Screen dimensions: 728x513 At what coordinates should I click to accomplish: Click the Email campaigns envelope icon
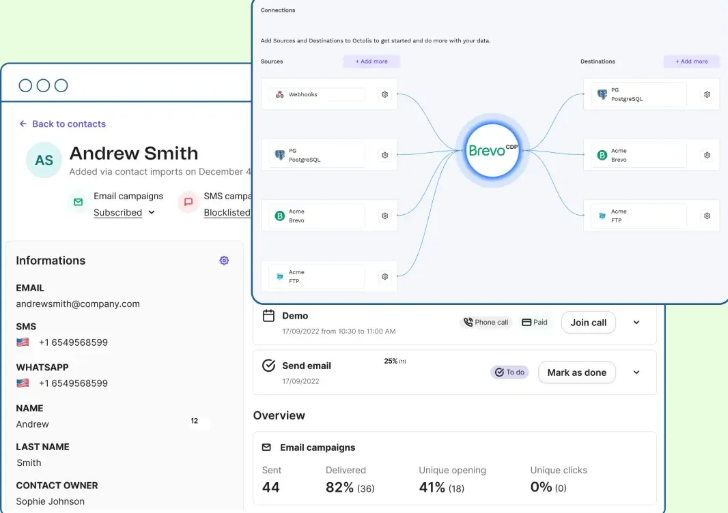(78, 202)
